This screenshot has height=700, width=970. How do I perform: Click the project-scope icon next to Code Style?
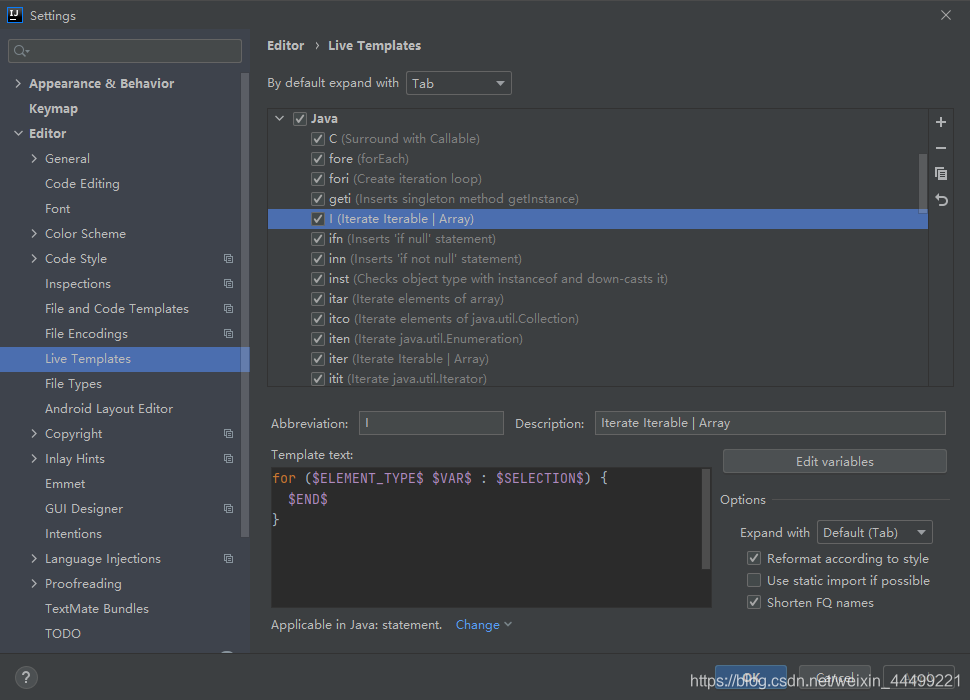coord(228,258)
